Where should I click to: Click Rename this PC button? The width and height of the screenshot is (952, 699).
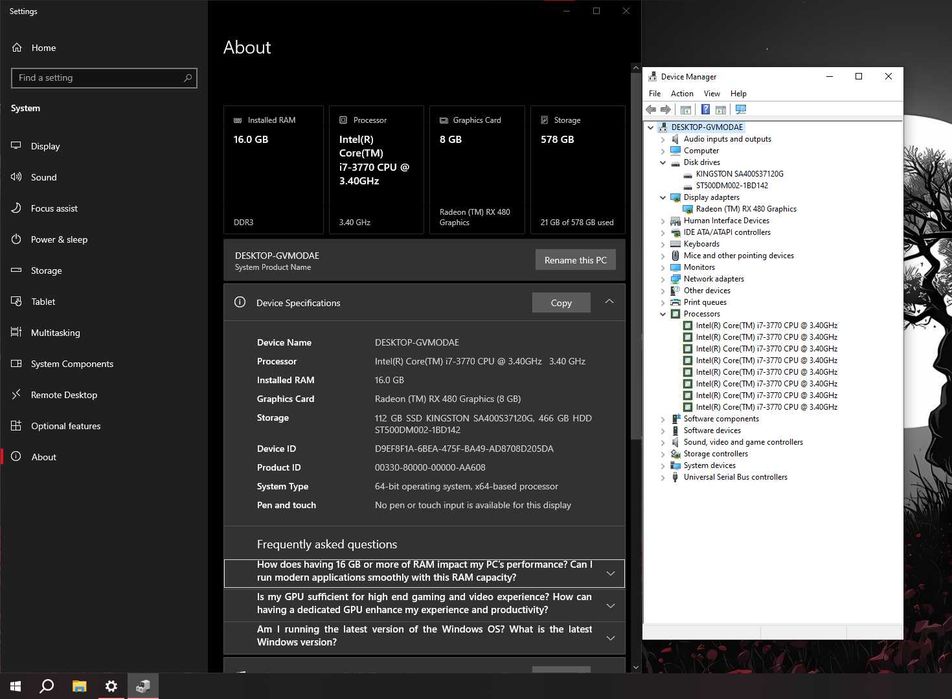pyautogui.click(x=576, y=260)
